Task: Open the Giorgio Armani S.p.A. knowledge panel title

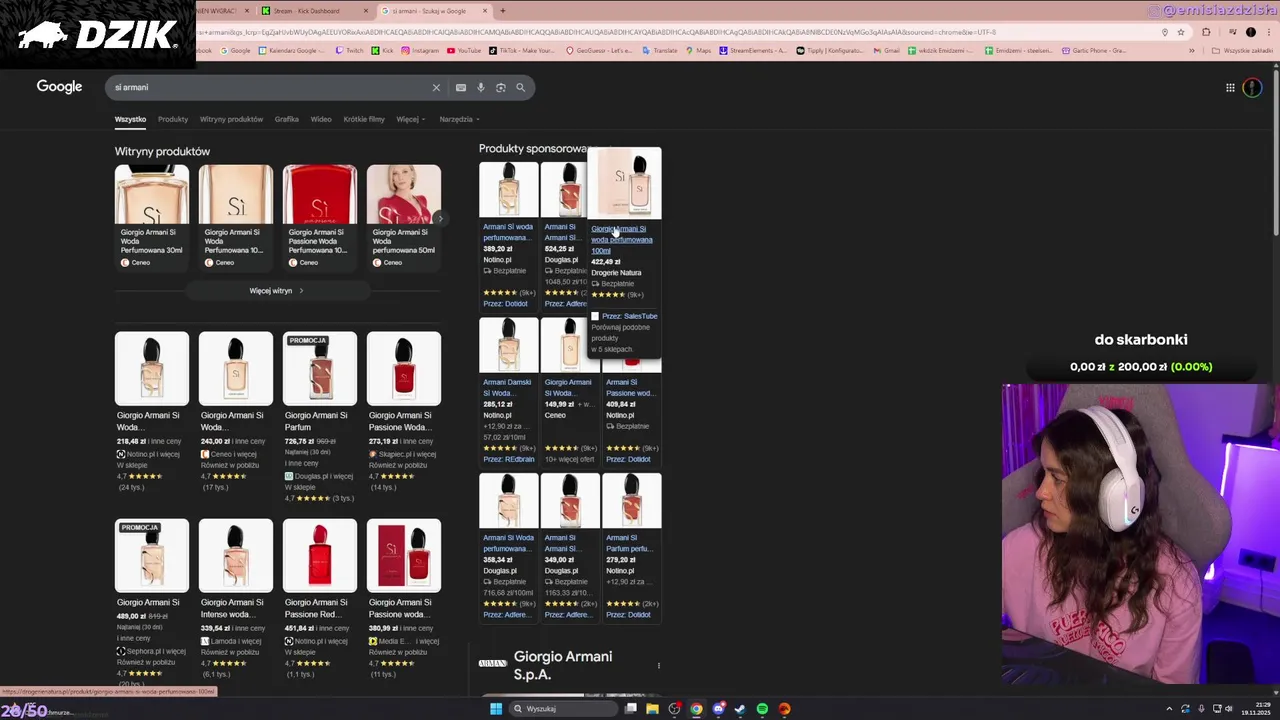Action: [563, 665]
